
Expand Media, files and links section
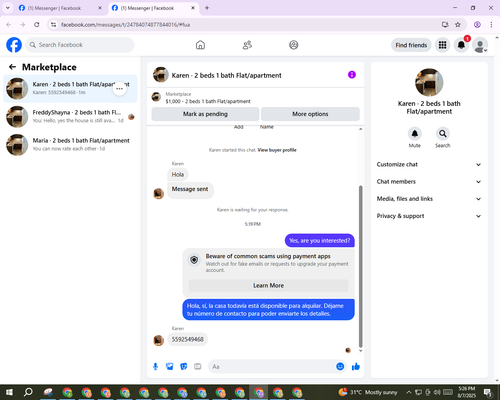(429, 199)
